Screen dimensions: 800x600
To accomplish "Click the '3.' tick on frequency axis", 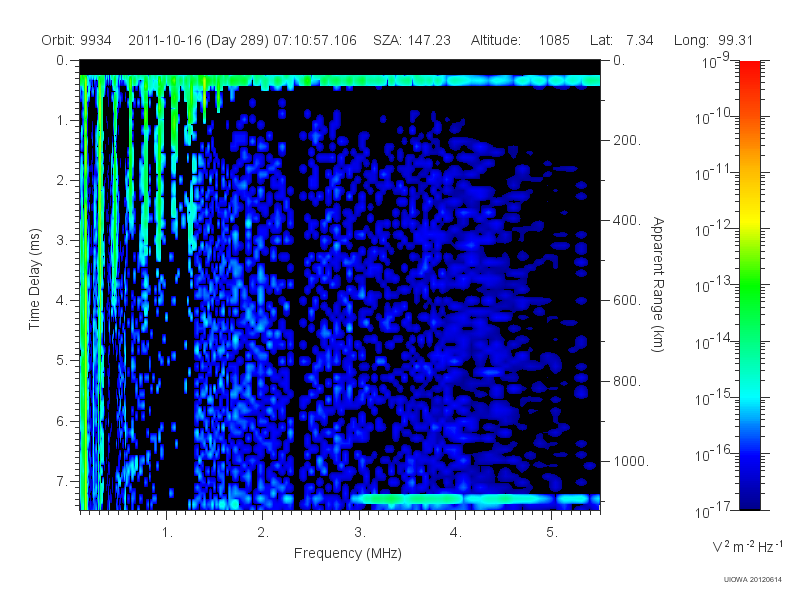I will tap(360, 533).
